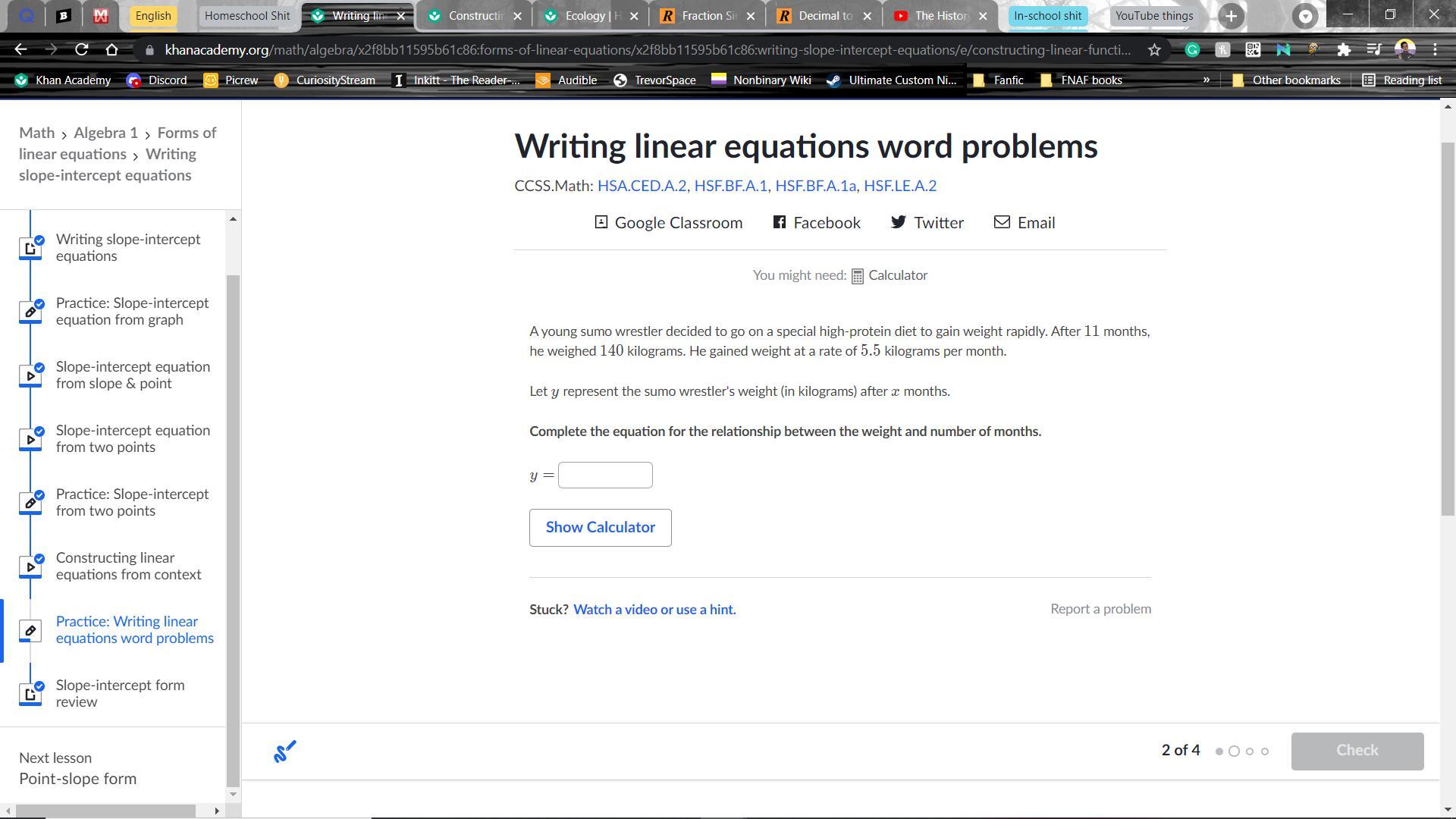1456x819 pixels.
Task: Open the Other bookmarks folder
Action: (1286, 80)
